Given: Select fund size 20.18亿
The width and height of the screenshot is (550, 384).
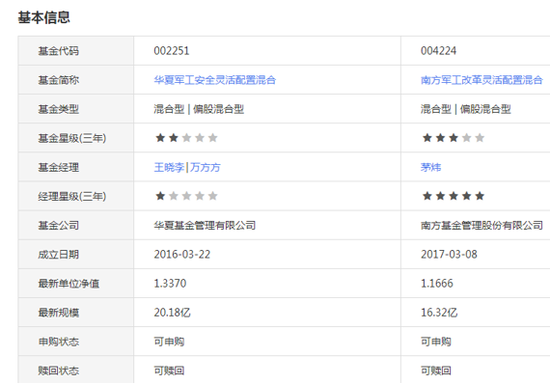Looking at the screenshot, I should (172, 312).
